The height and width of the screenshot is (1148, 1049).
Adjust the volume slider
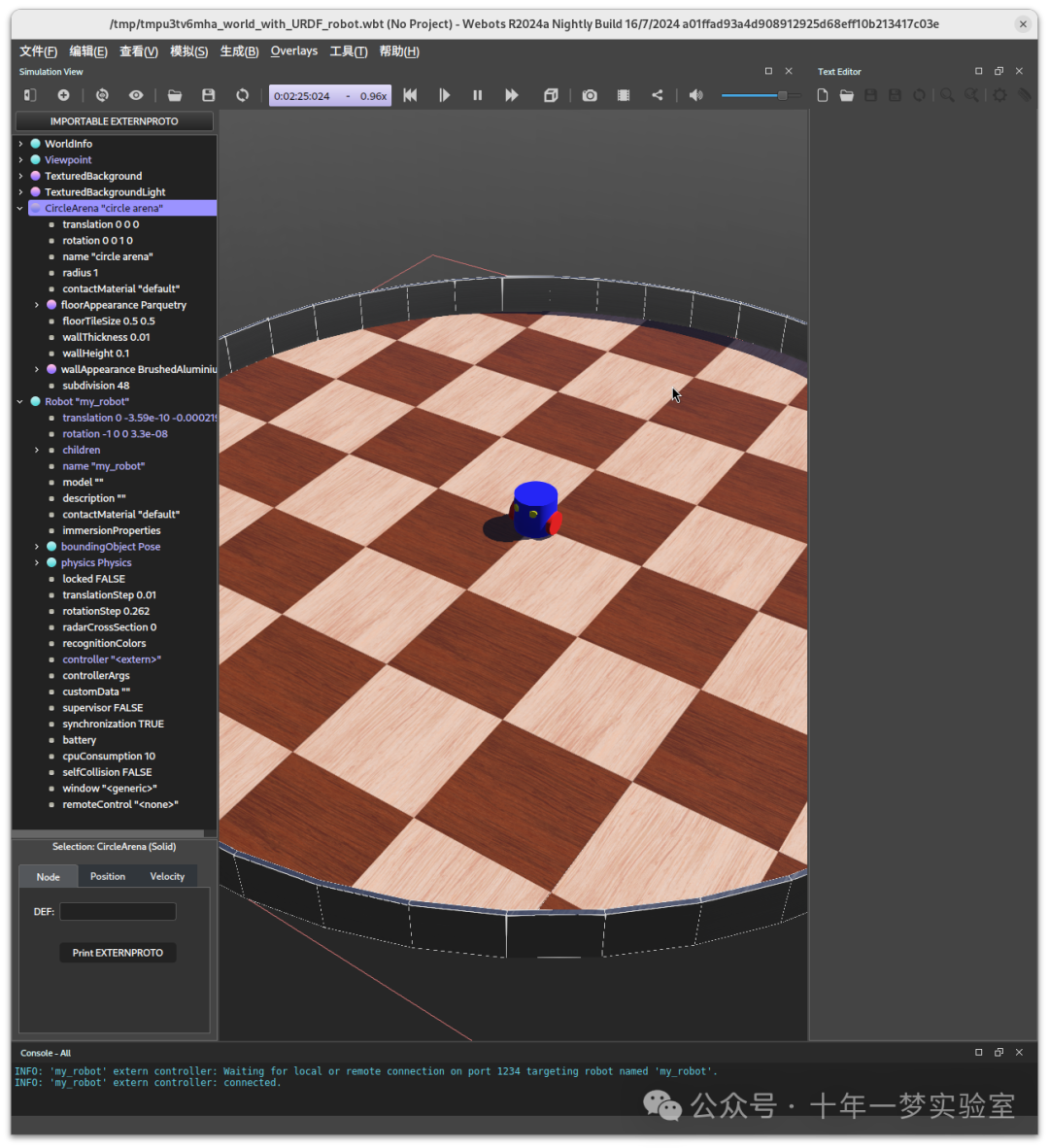coord(760,95)
